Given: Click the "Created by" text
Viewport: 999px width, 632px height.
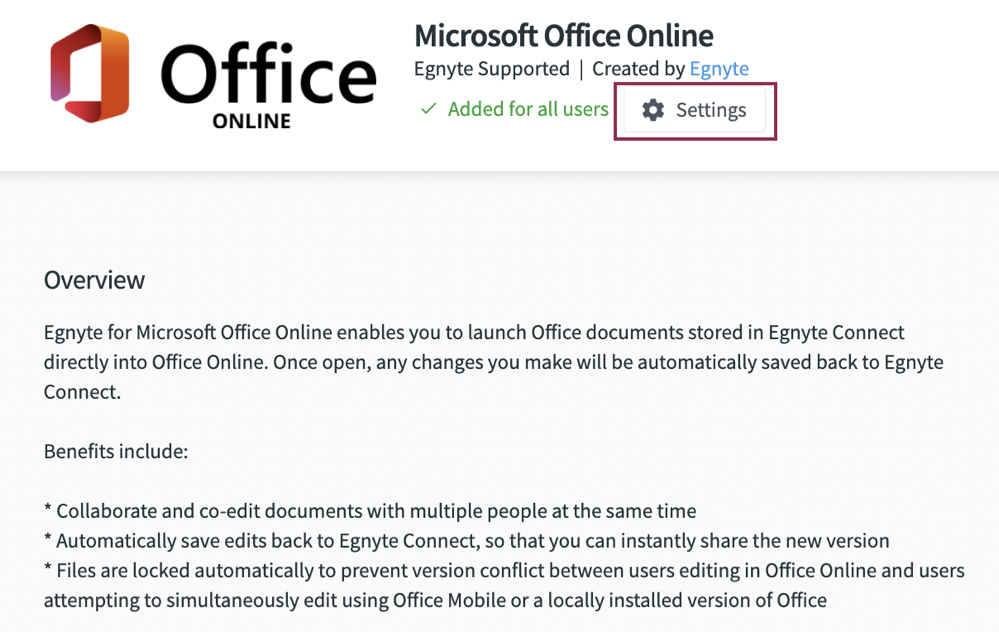Looking at the screenshot, I should pyautogui.click(x=638, y=69).
